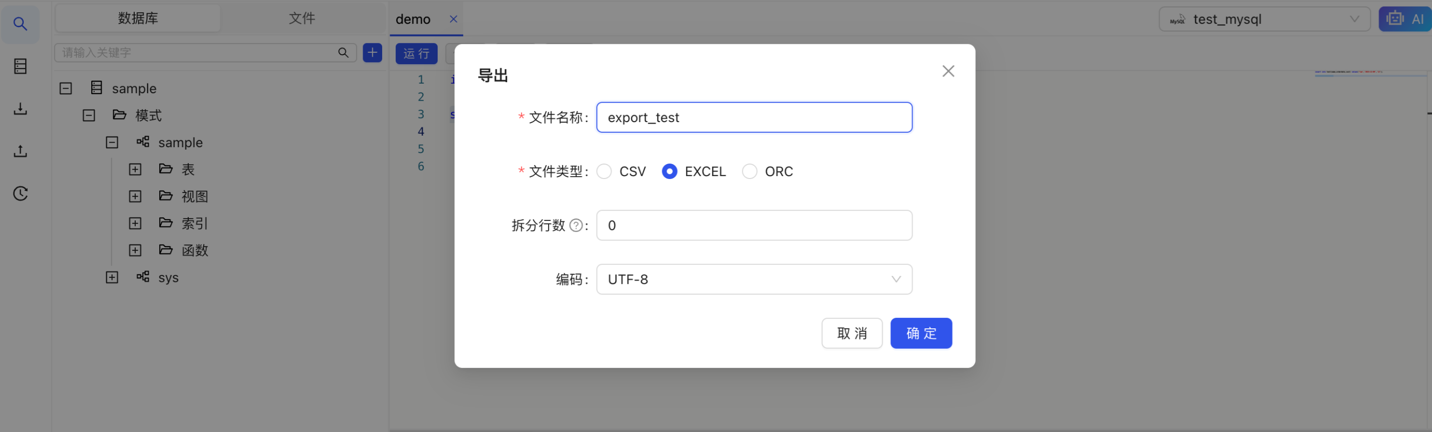
Task: Open the AI assistant button
Action: pyautogui.click(x=1405, y=19)
